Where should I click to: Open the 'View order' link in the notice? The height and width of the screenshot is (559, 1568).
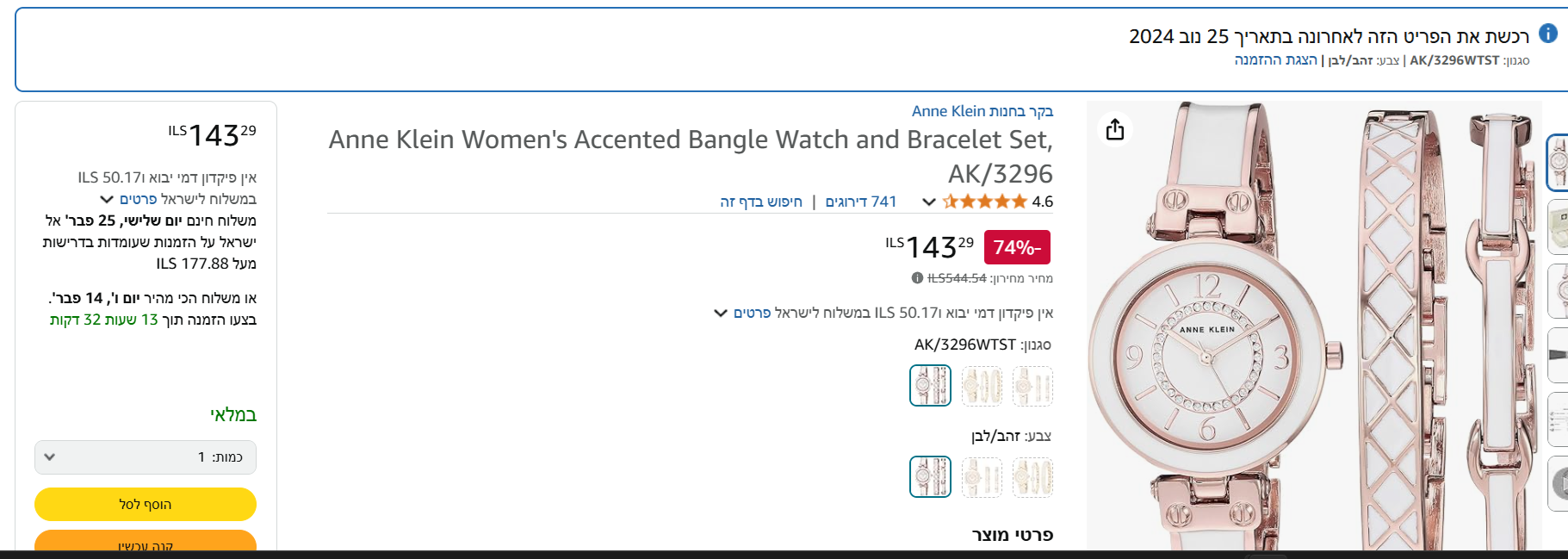1275,60
